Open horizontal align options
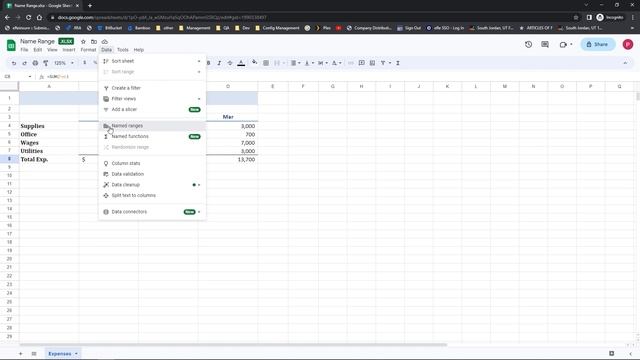Viewport: 640px width, 360px height. [x=295, y=63]
